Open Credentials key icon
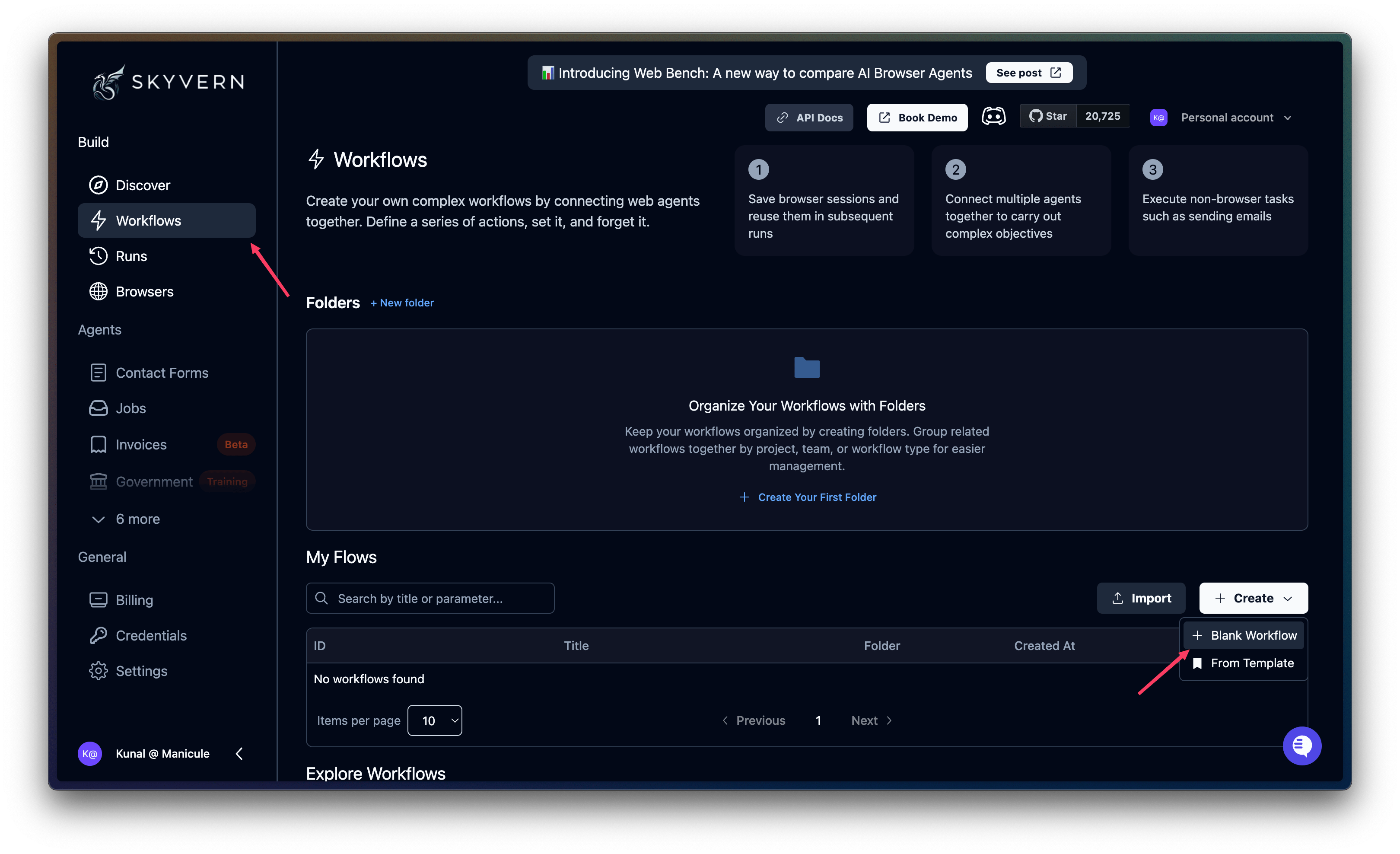Image resolution: width=1400 pixels, height=854 pixels. tap(98, 635)
